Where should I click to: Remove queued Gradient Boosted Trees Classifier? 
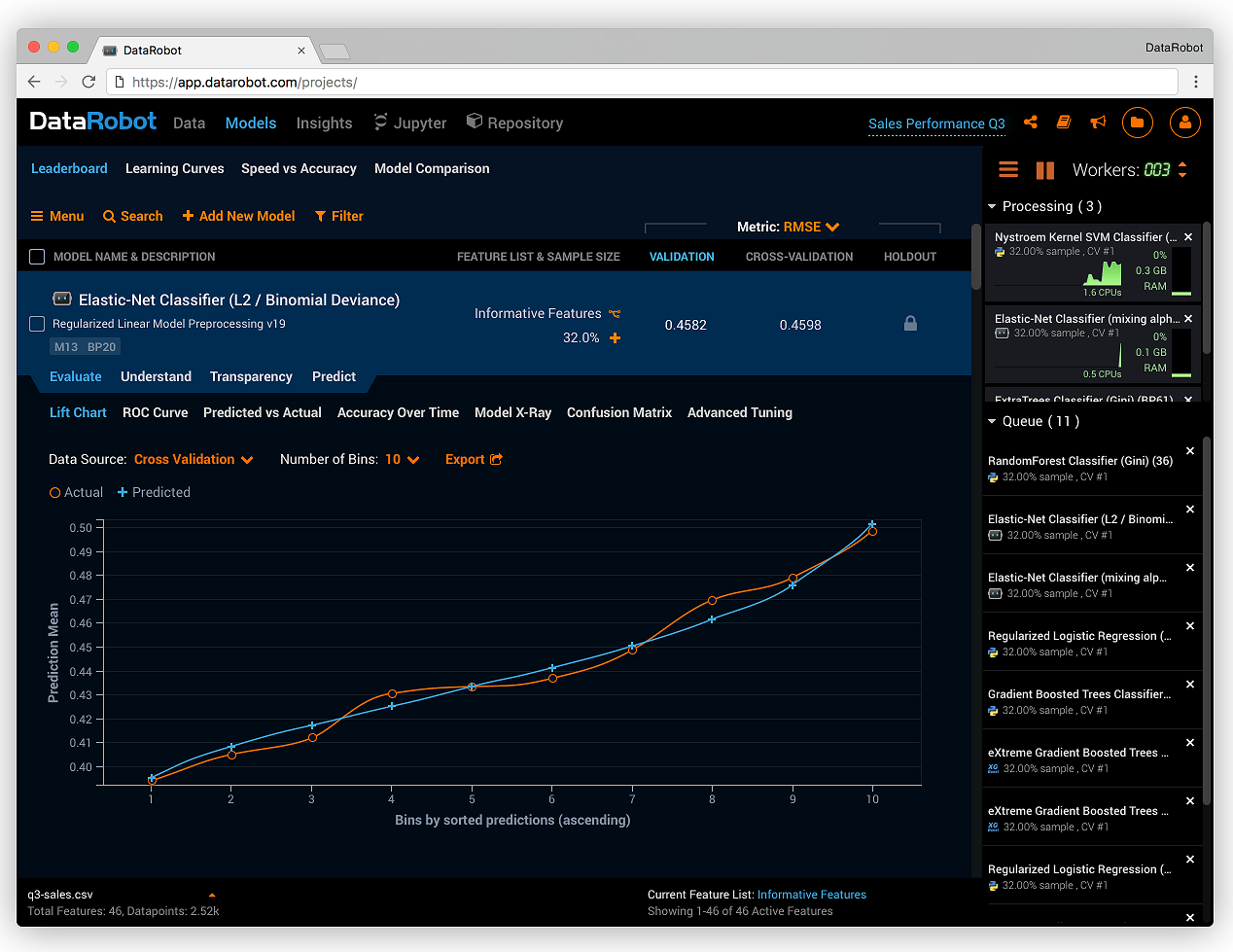coord(1190,685)
